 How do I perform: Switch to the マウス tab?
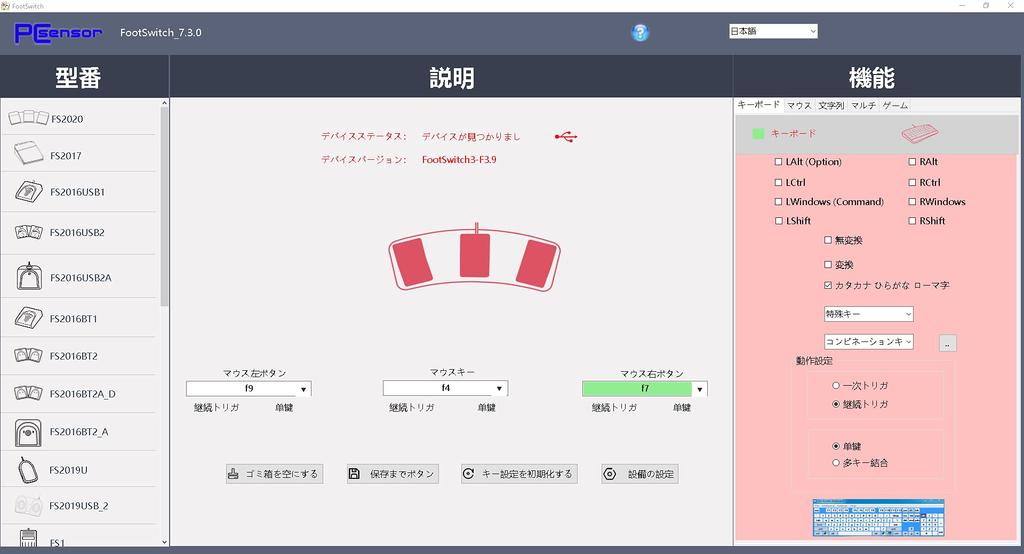pos(799,105)
